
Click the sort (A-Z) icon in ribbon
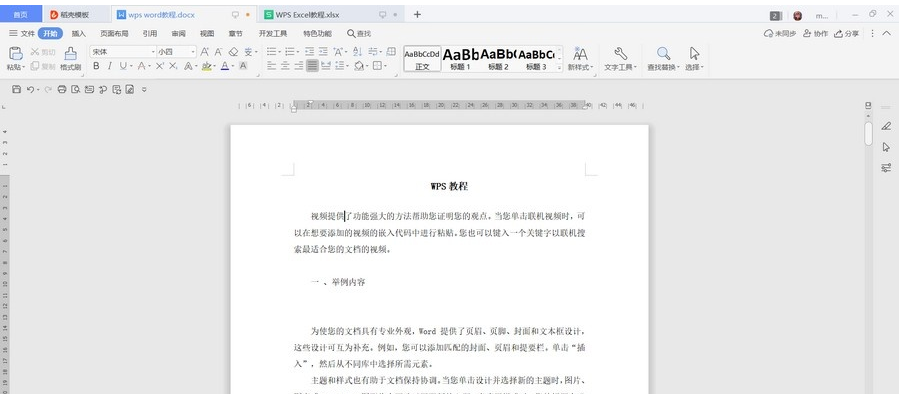point(357,52)
